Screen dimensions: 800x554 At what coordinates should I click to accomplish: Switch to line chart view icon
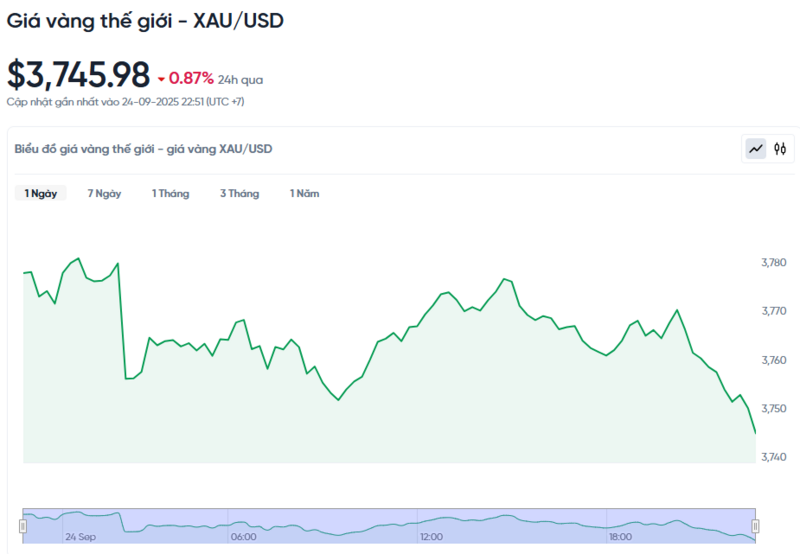tap(756, 149)
